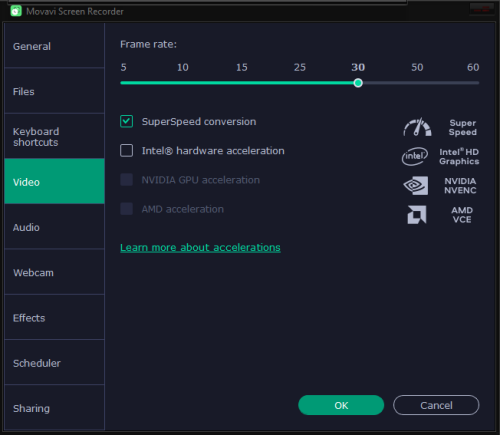Select the Sharing tab

(55, 408)
